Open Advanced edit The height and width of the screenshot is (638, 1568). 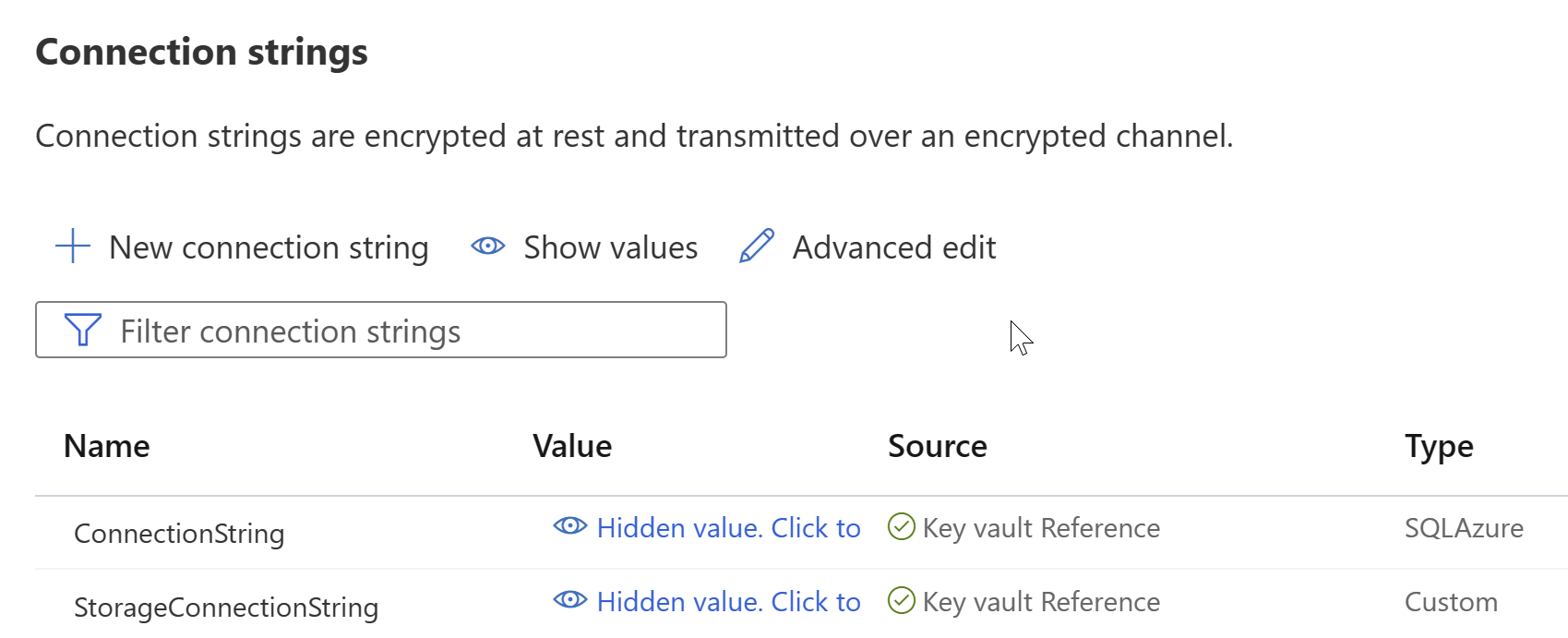(868, 247)
